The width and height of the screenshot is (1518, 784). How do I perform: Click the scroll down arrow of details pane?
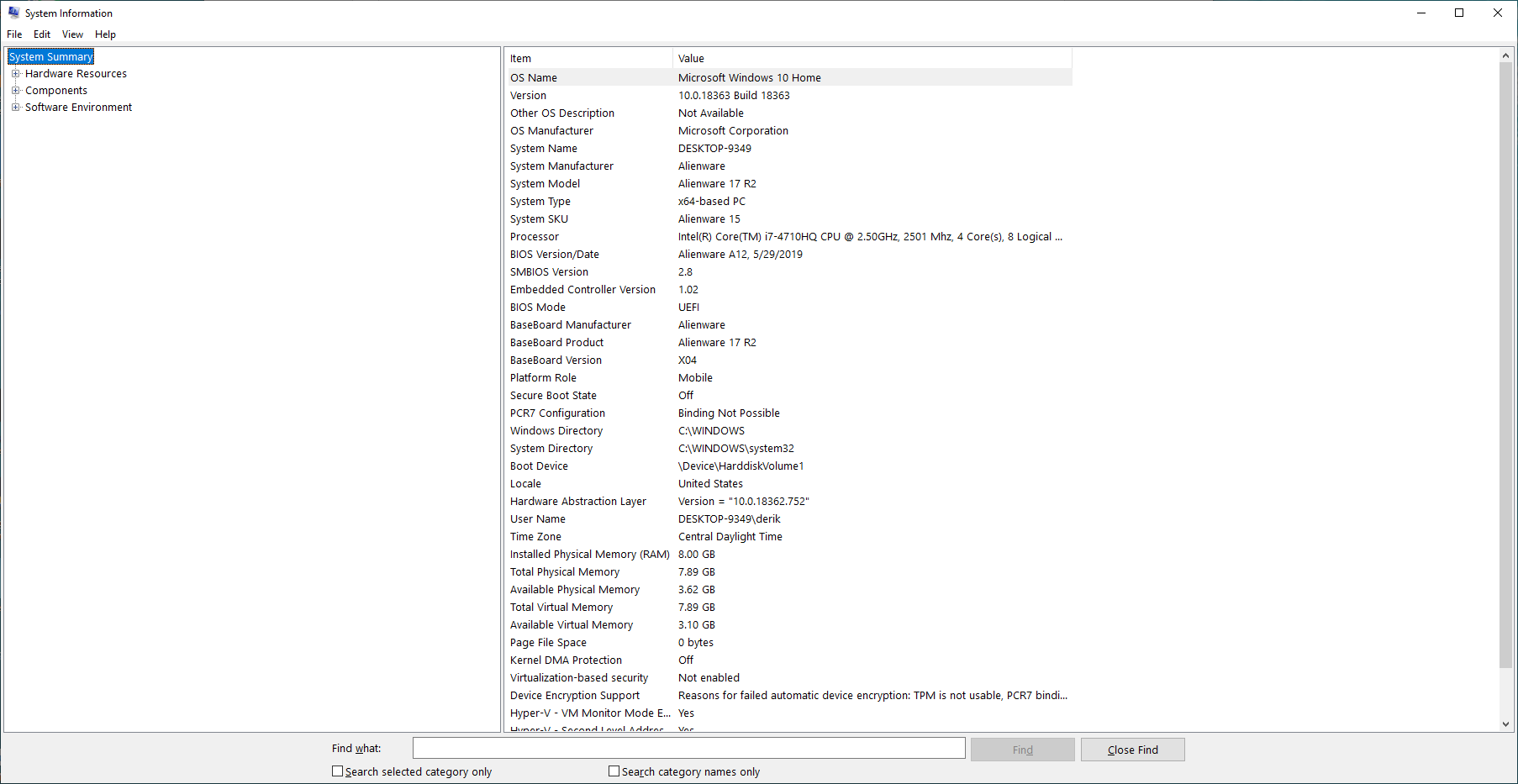point(1505,723)
